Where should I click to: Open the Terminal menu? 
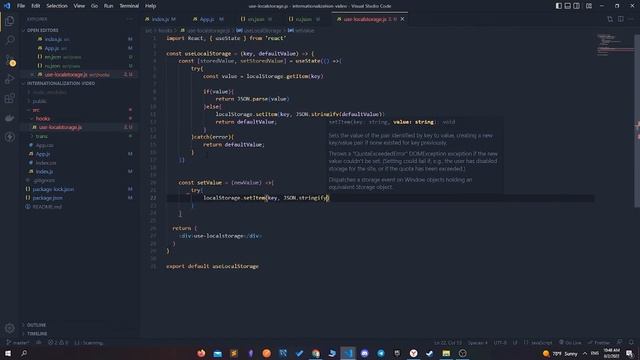pyautogui.click(x=129, y=6)
